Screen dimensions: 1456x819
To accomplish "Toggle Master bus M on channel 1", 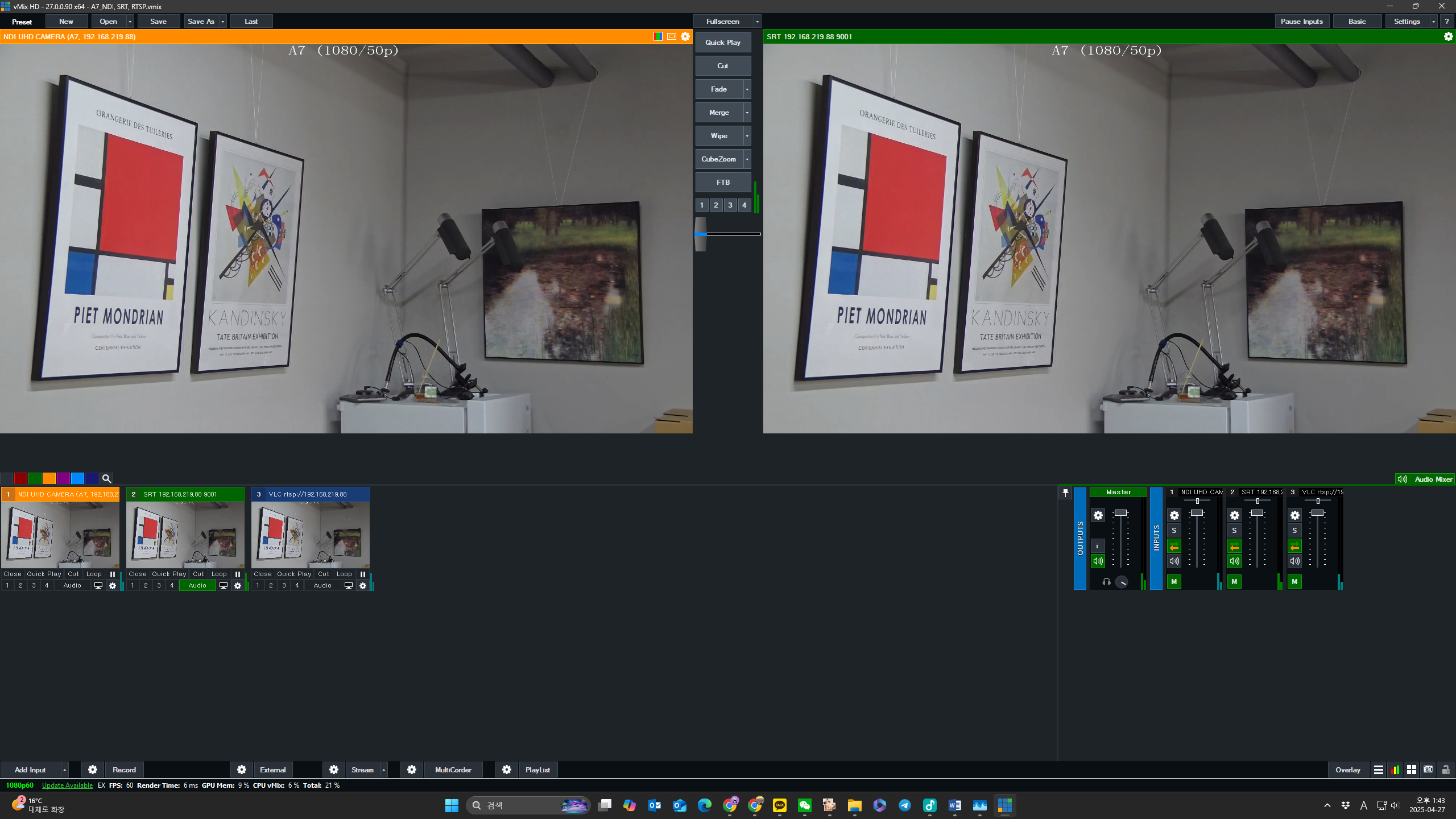I will click(x=1174, y=581).
